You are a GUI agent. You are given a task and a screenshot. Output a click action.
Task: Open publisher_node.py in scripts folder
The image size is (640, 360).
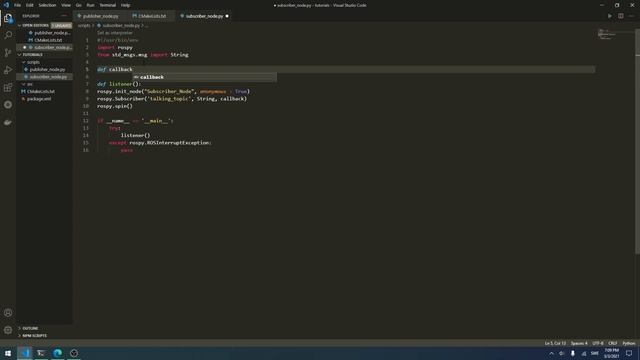tap(47, 69)
